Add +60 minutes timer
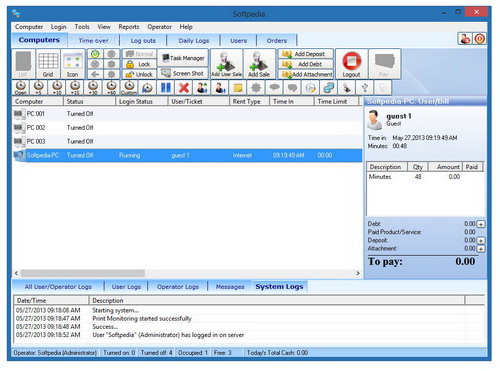This screenshot has width=500, height=371. (x=111, y=88)
